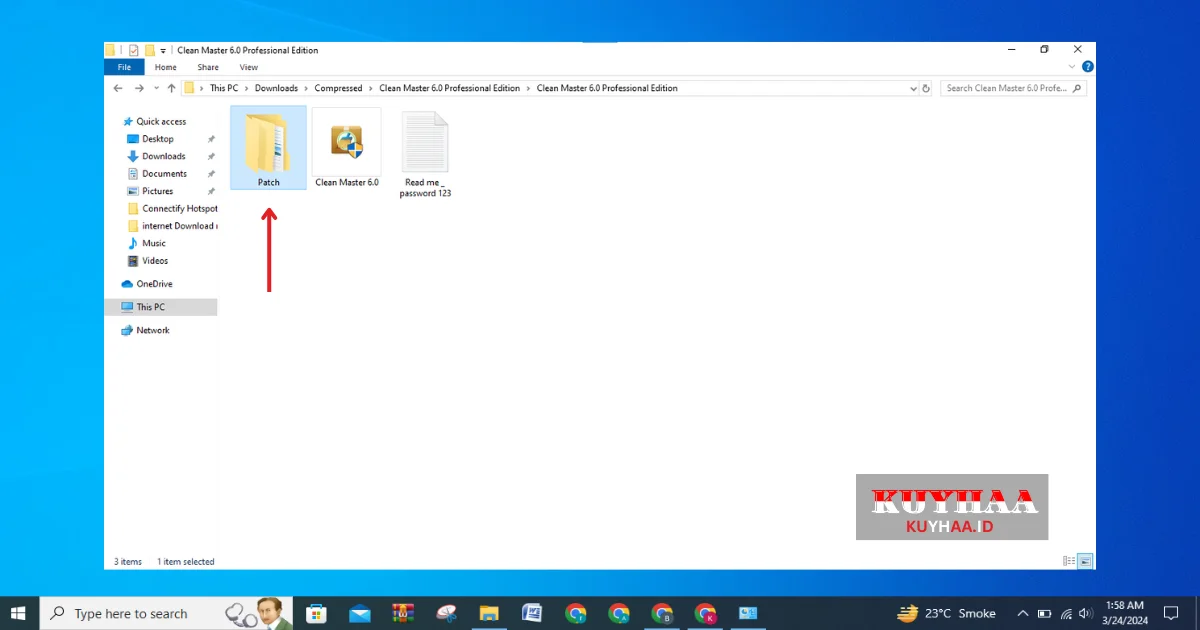Expand the chevron after Downloads breadcrumb

(x=306, y=88)
